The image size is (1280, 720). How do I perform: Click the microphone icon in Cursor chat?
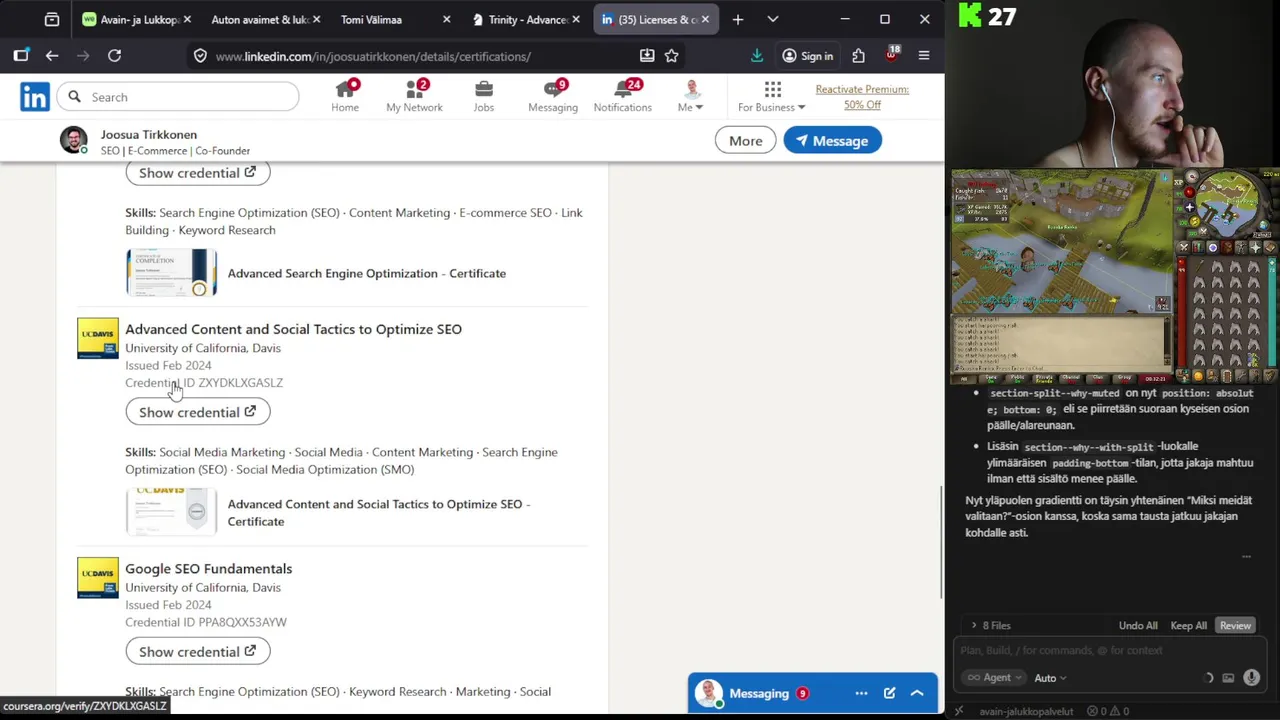point(1251,678)
